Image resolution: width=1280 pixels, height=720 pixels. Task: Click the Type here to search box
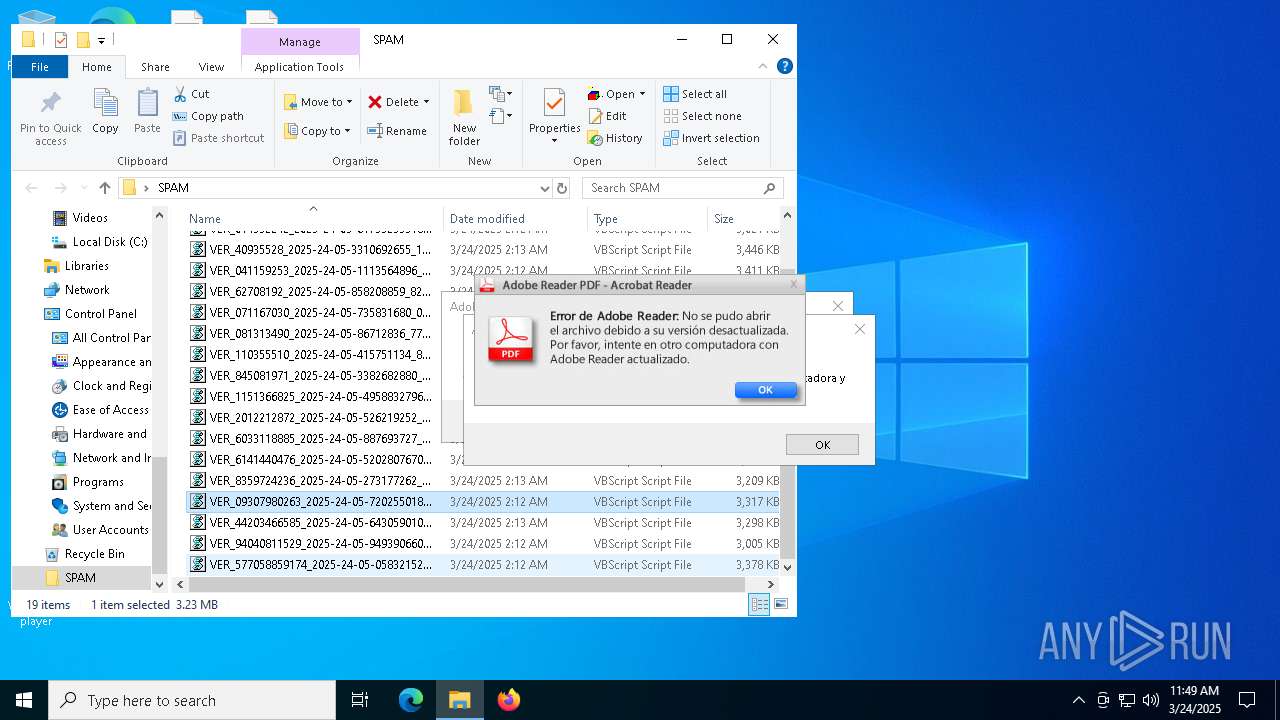(192, 700)
